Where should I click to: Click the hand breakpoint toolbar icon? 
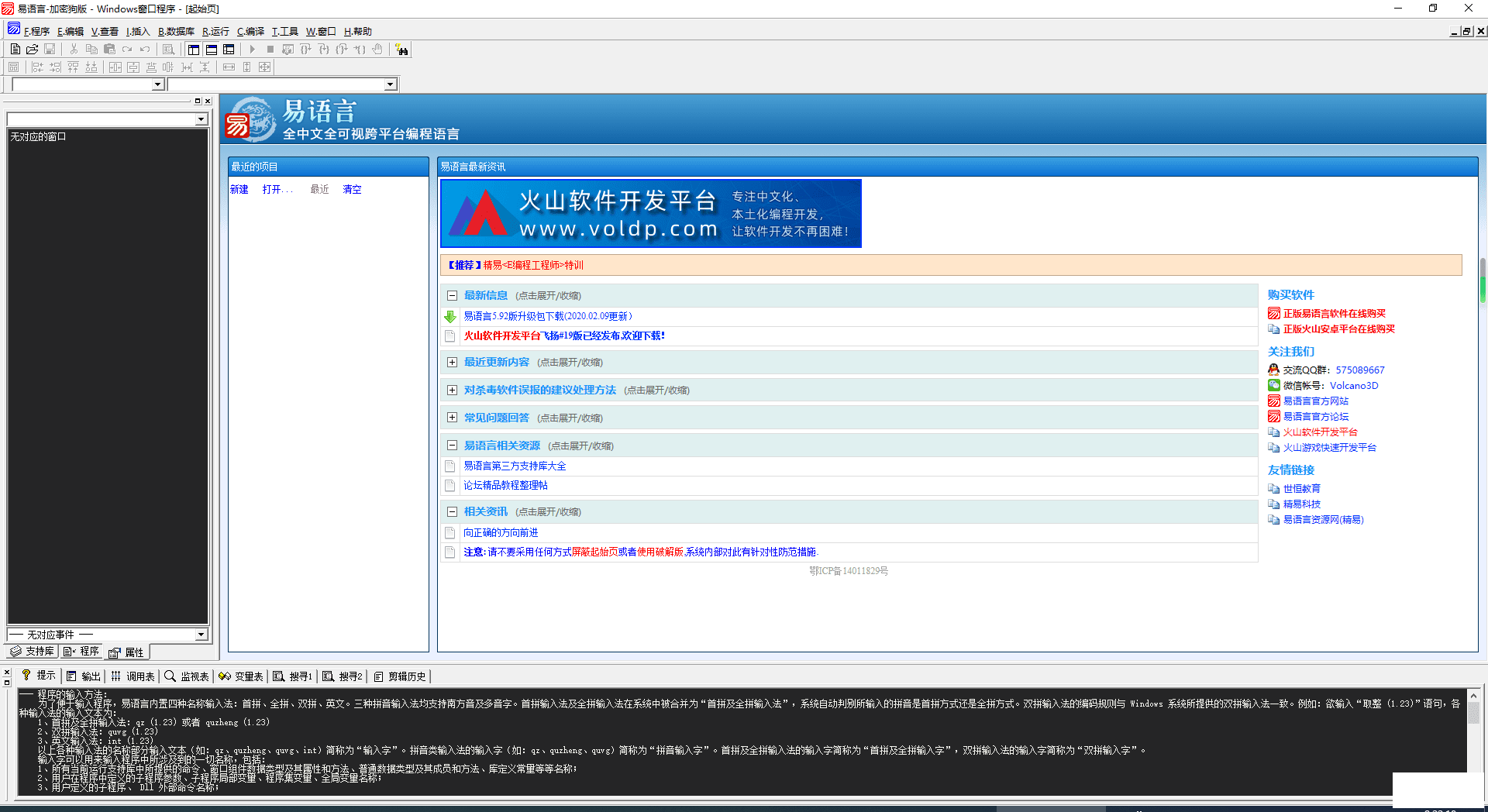click(377, 49)
